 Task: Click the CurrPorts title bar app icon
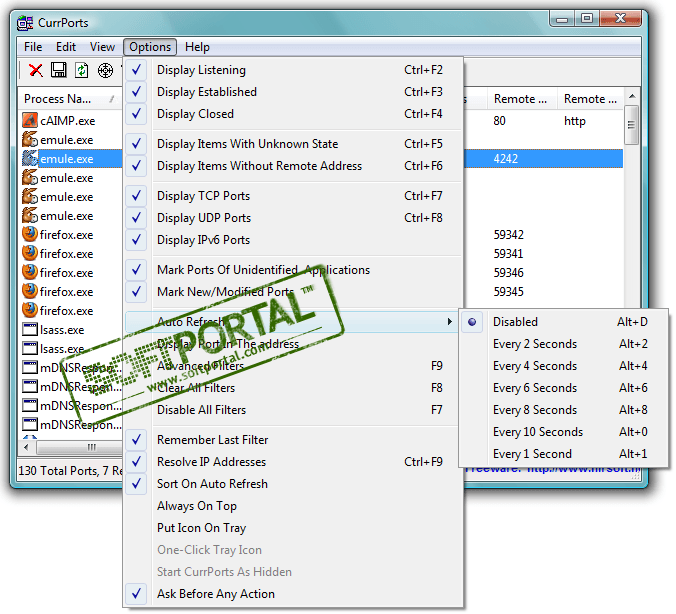(25, 23)
